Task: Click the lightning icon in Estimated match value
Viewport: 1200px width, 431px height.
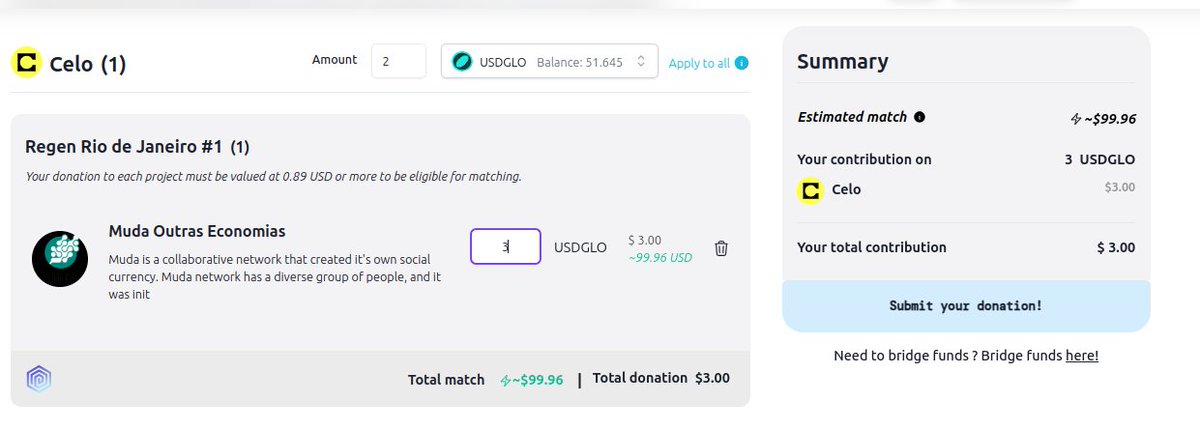Action: pos(1075,119)
